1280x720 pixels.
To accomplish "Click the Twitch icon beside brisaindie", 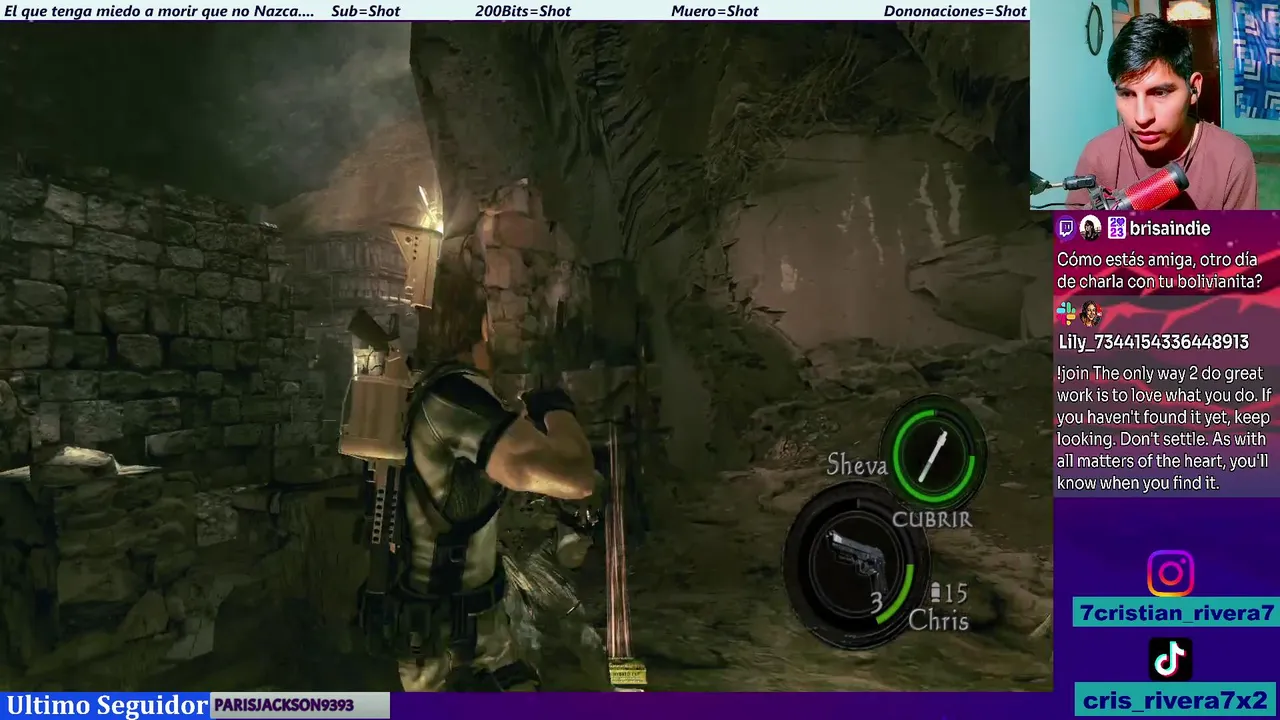I will tap(1066, 229).
